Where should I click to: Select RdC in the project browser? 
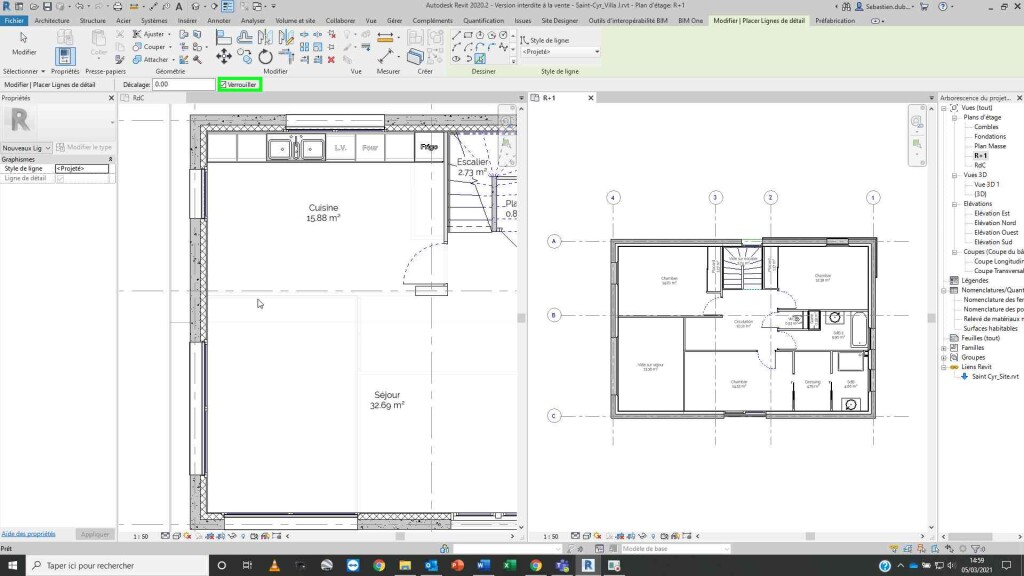(979, 165)
